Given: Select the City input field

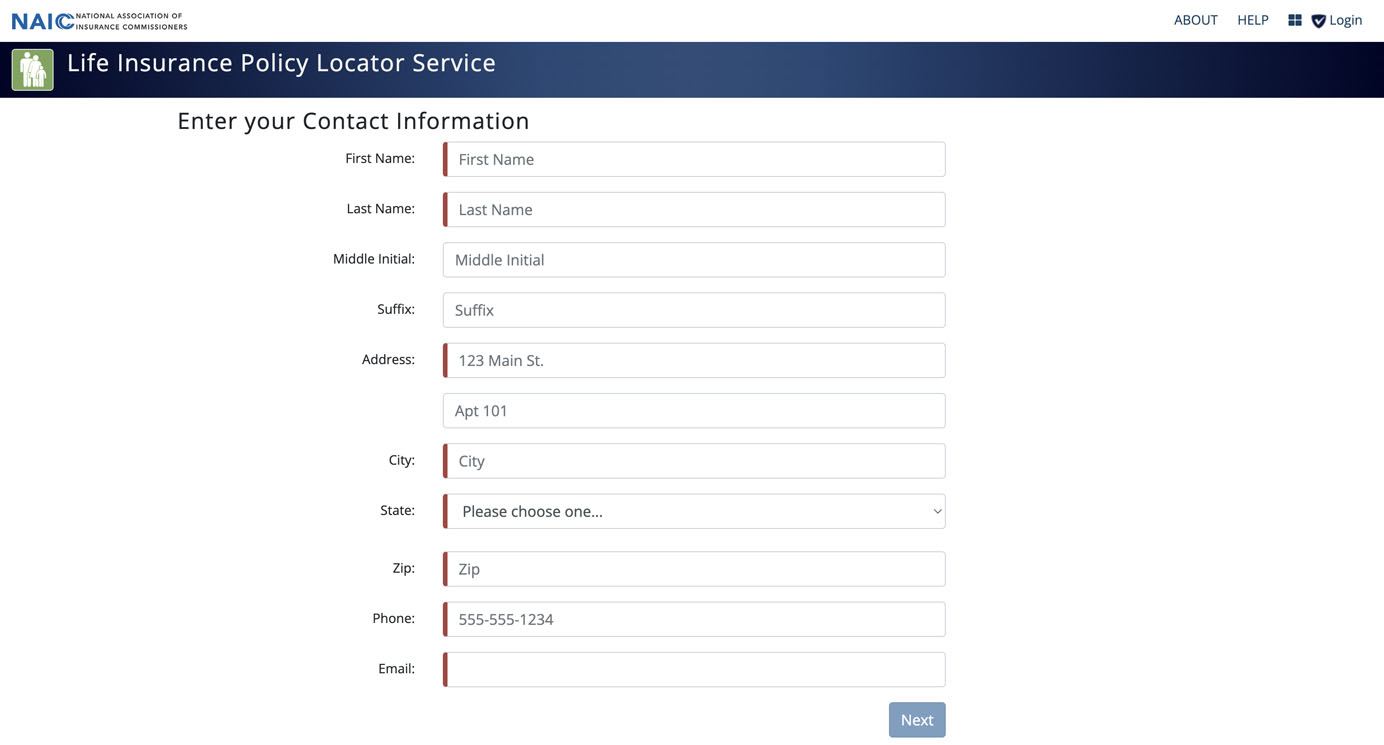Looking at the screenshot, I should pyautogui.click(x=694, y=461).
